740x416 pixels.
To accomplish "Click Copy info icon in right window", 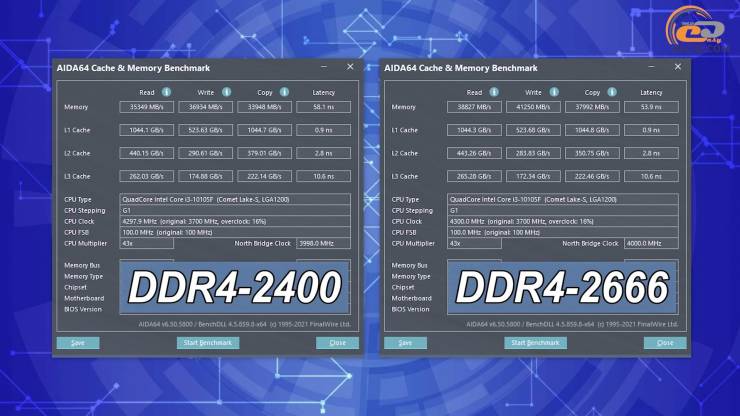I will 612,92.
